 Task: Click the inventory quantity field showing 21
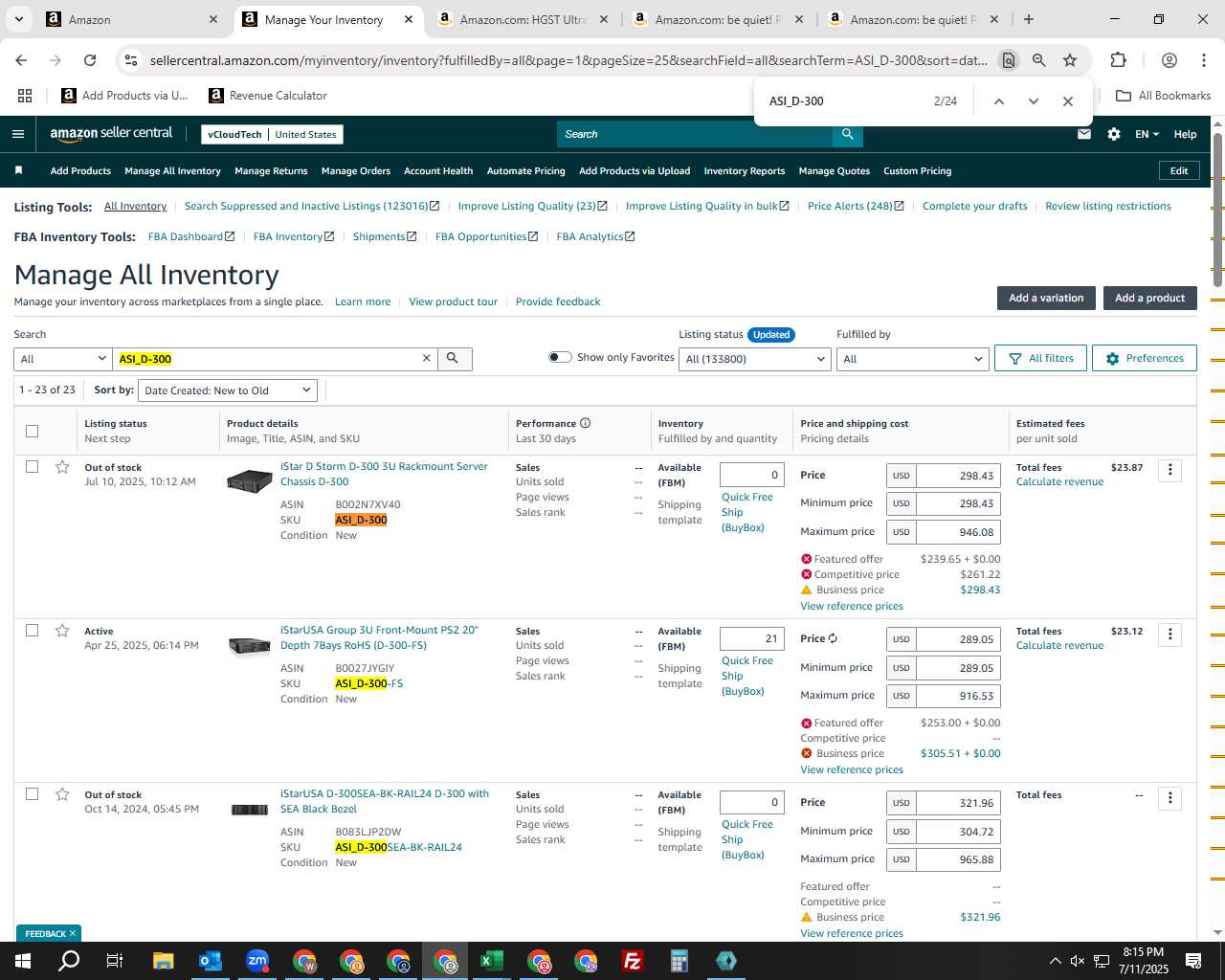click(752, 638)
